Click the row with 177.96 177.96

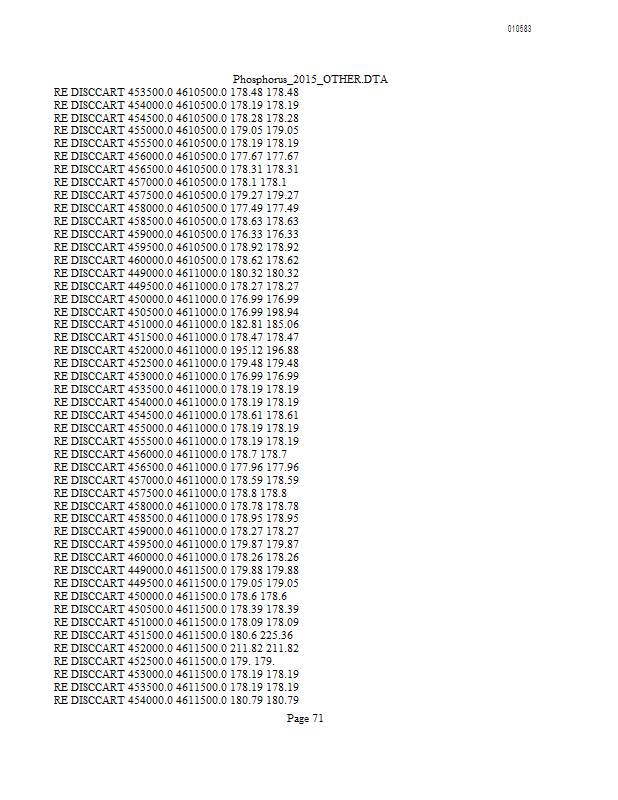pos(176,467)
